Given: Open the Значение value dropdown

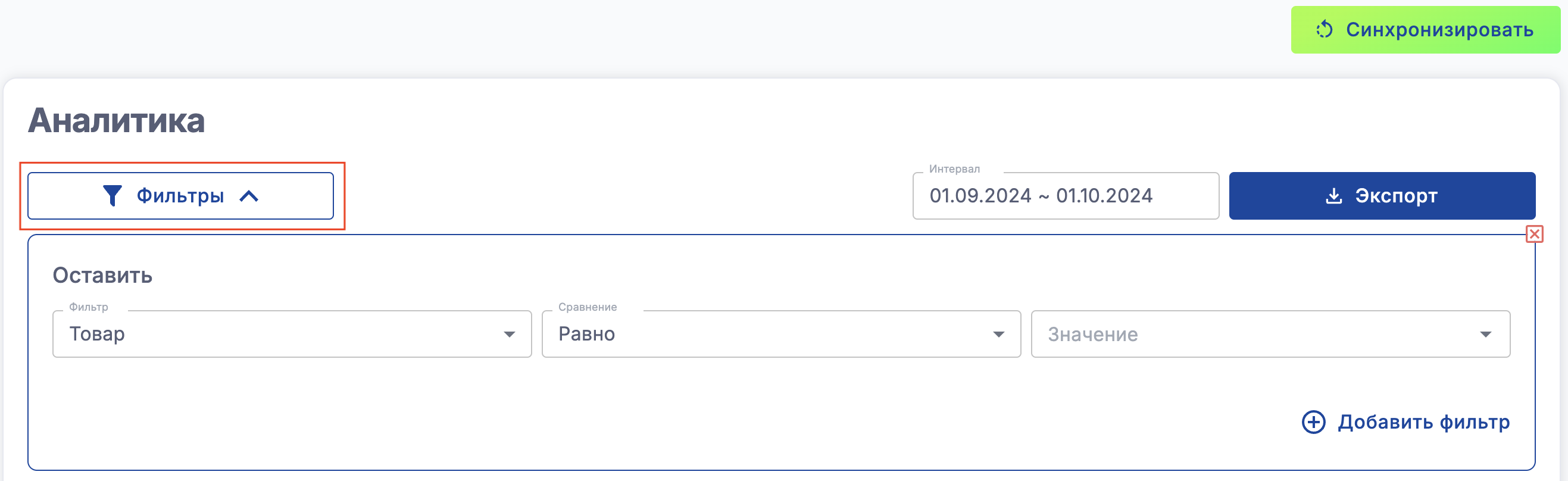Looking at the screenshot, I should click(x=1254, y=333).
